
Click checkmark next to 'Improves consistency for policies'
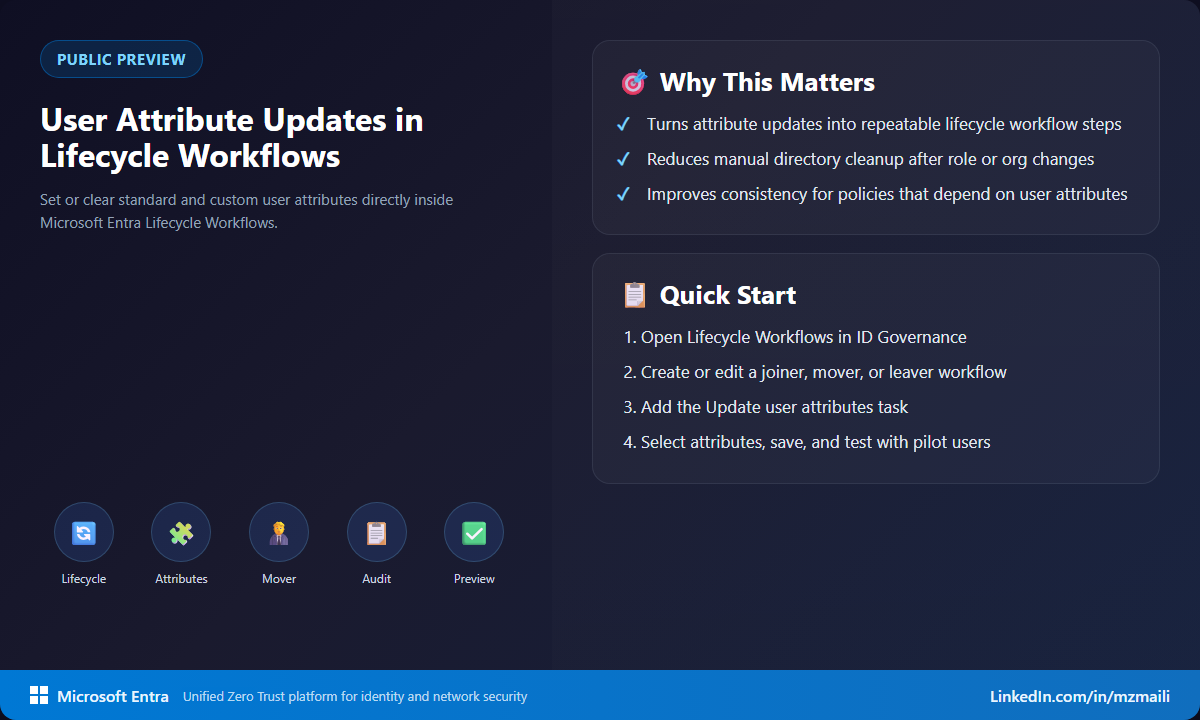623,195
